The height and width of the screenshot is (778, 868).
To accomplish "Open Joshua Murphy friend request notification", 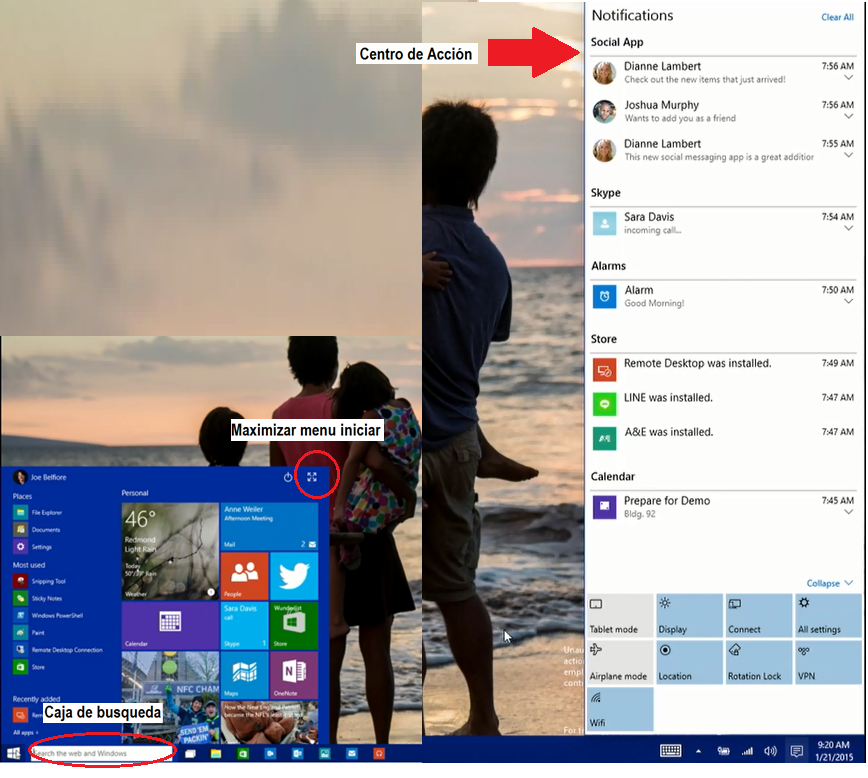I will click(722, 111).
